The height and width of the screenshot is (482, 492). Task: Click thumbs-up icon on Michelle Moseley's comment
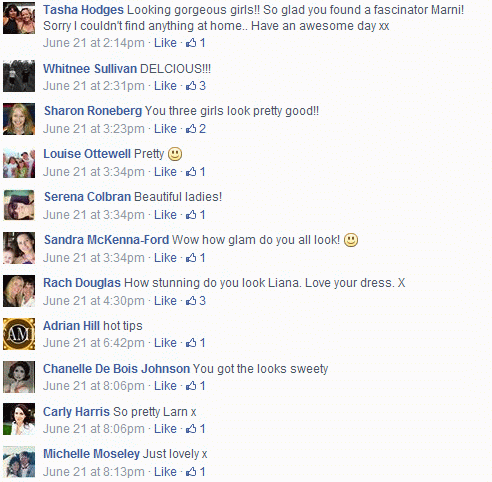191,472
